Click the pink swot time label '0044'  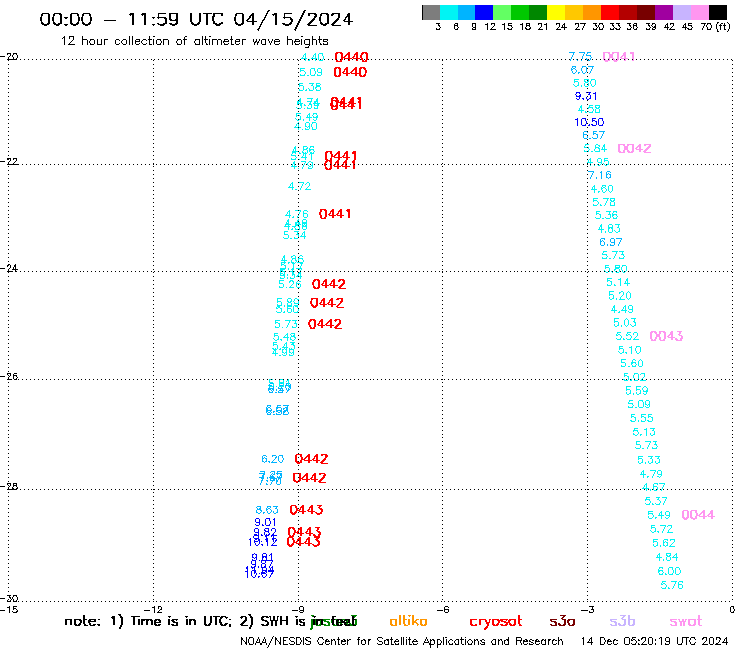(698, 515)
